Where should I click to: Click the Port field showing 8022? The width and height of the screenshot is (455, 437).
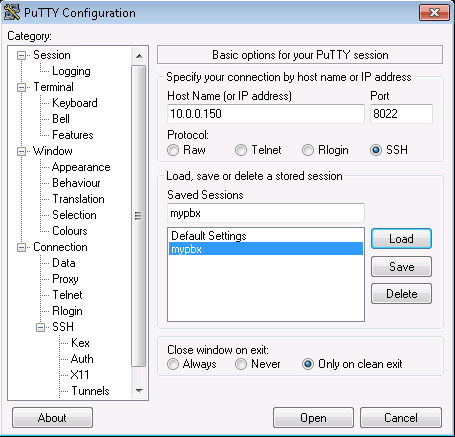(401, 114)
